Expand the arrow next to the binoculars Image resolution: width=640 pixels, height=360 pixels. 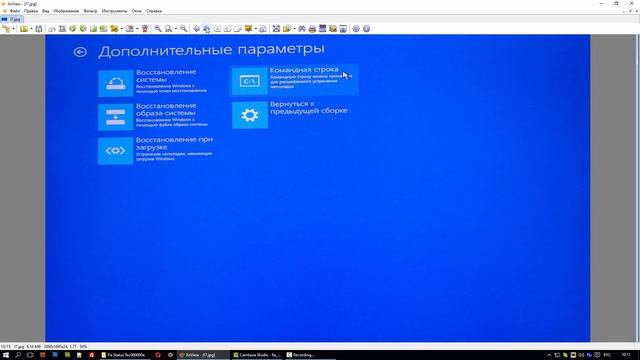[294, 29]
